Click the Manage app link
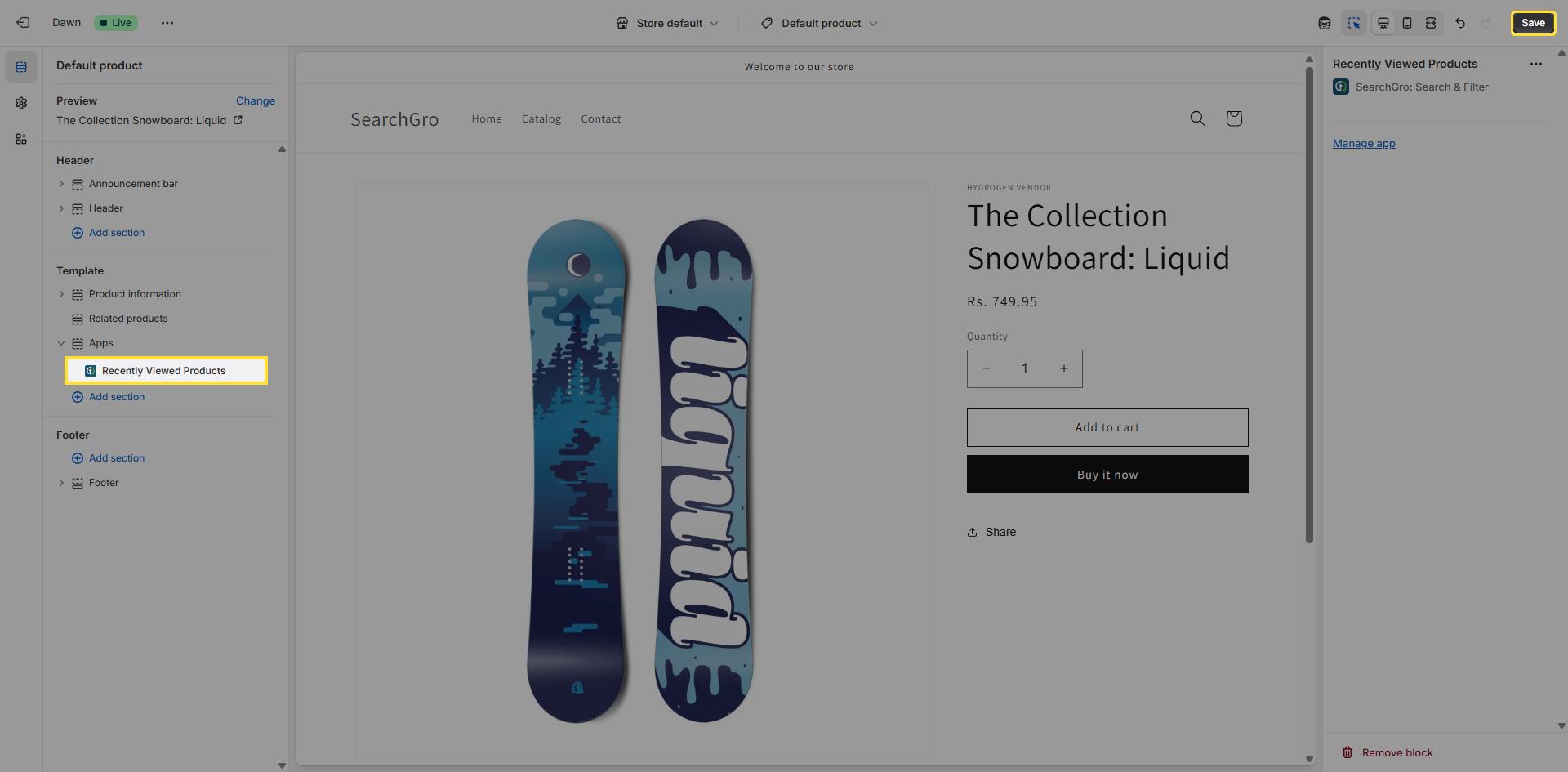 pos(1364,144)
